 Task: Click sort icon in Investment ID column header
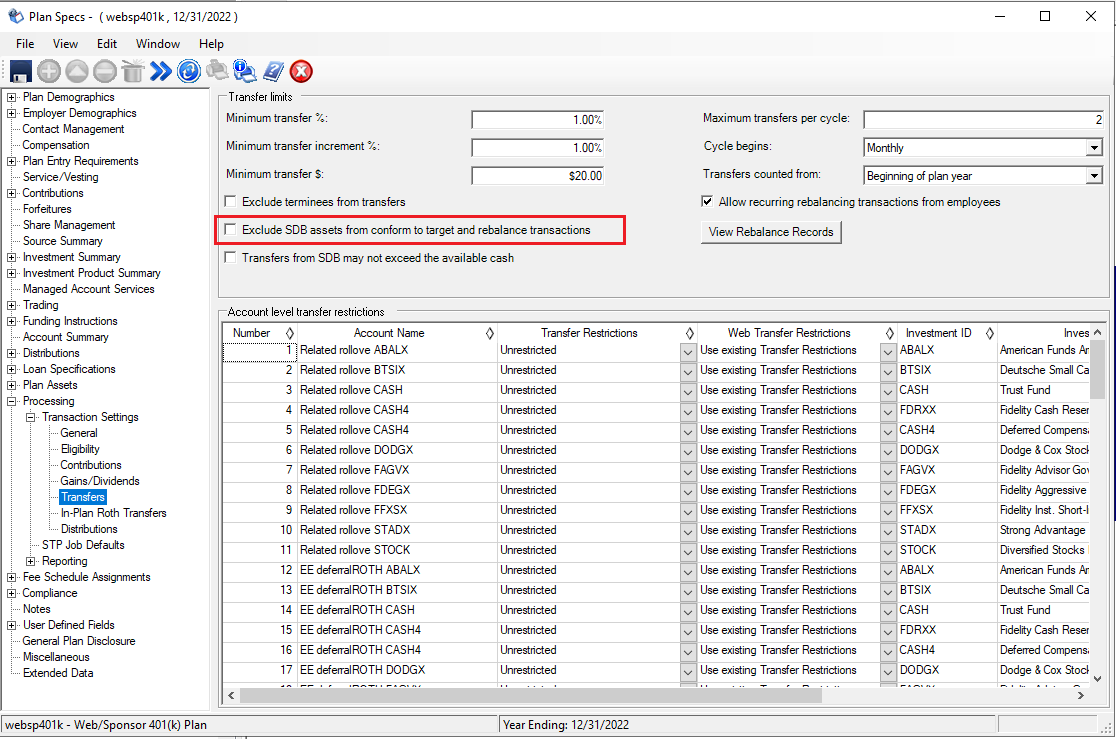click(x=990, y=333)
